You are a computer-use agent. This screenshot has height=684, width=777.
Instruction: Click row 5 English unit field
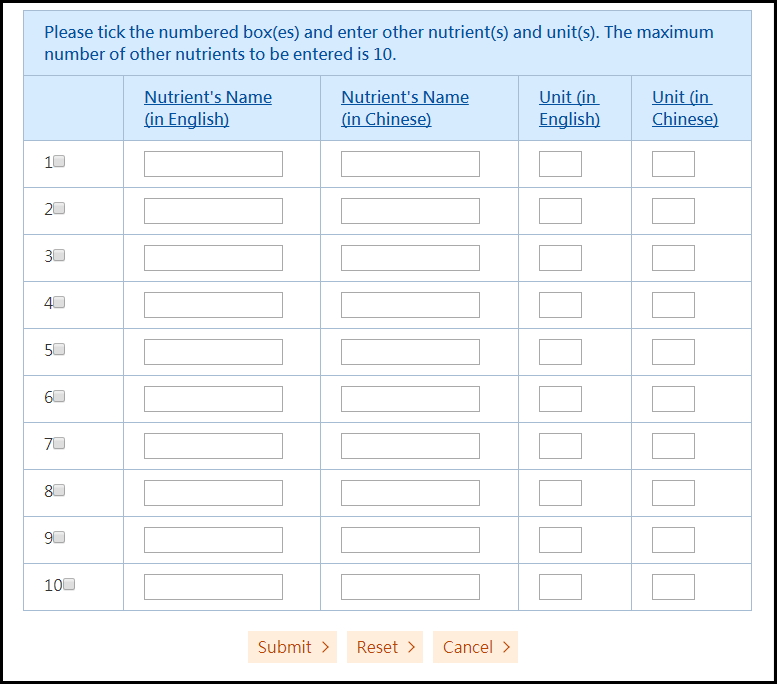pyautogui.click(x=560, y=352)
